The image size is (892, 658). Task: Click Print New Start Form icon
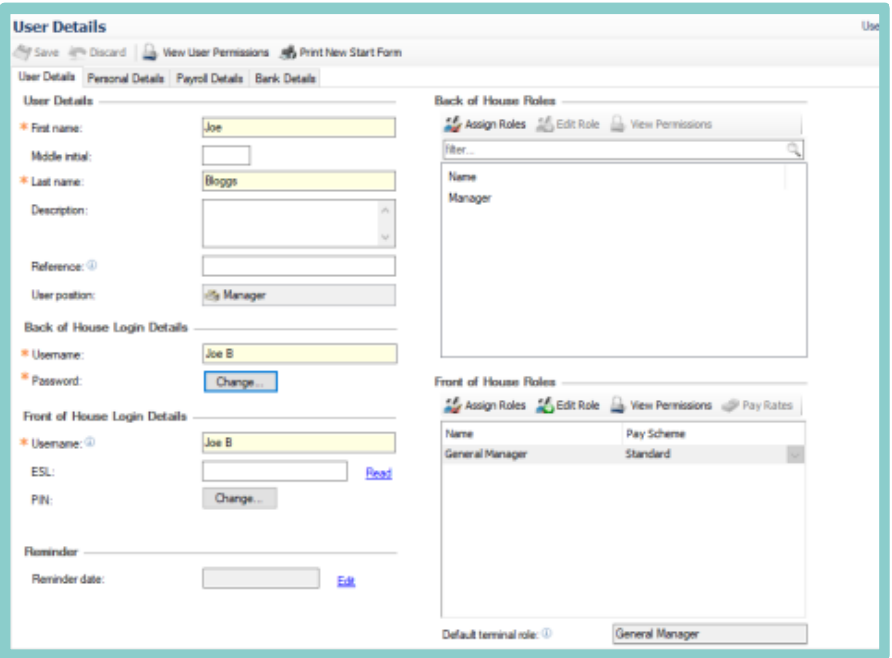click(288, 52)
